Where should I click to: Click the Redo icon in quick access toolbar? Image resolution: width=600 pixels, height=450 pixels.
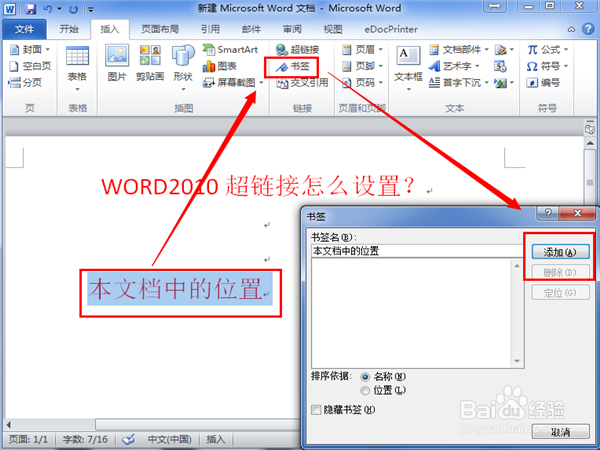point(73,9)
